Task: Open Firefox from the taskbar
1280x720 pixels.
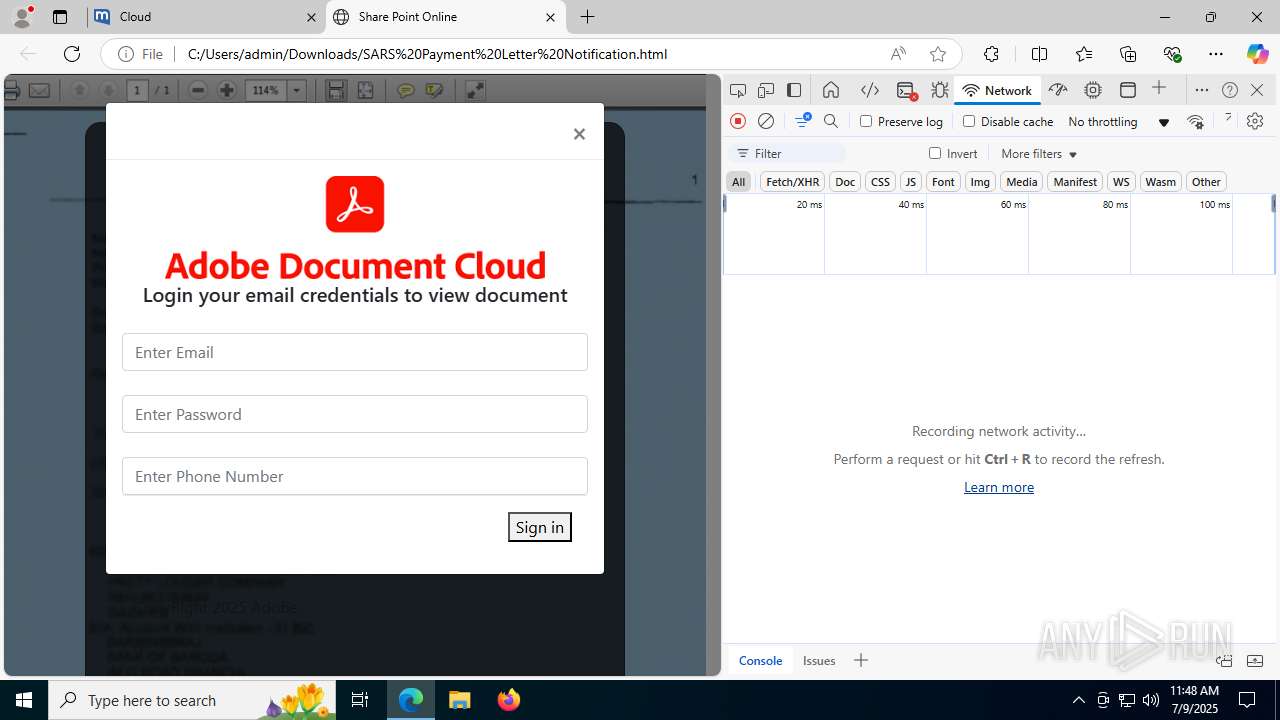Action: [509, 700]
